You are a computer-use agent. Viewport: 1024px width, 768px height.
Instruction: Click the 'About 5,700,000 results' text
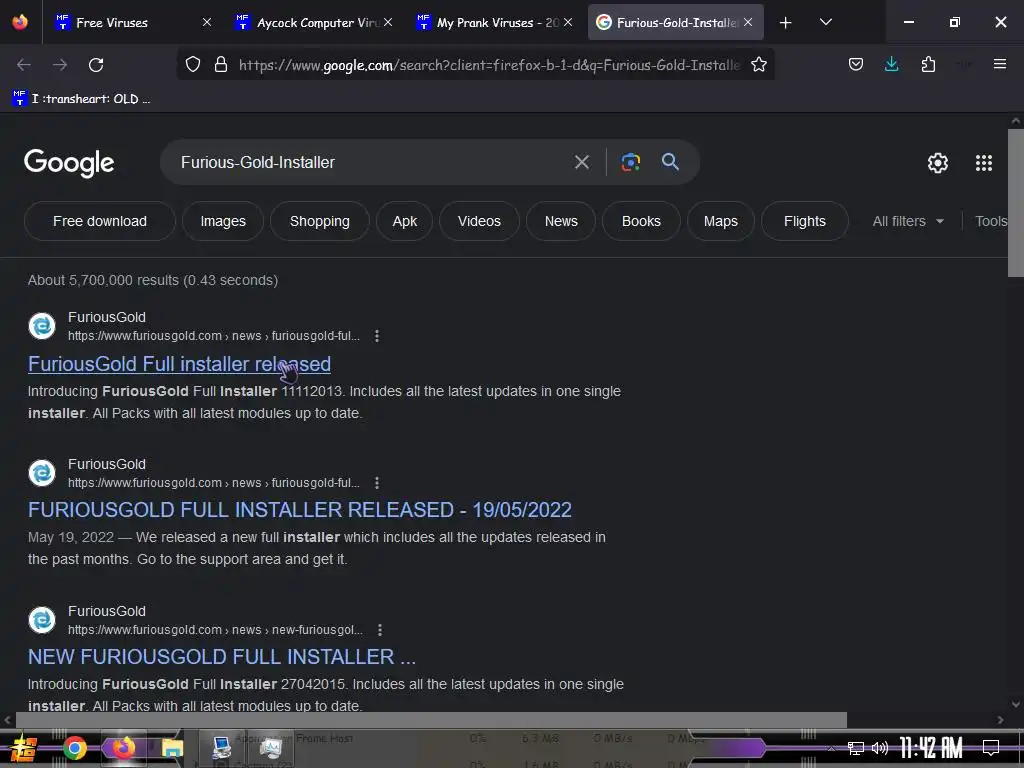click(153, 280)
